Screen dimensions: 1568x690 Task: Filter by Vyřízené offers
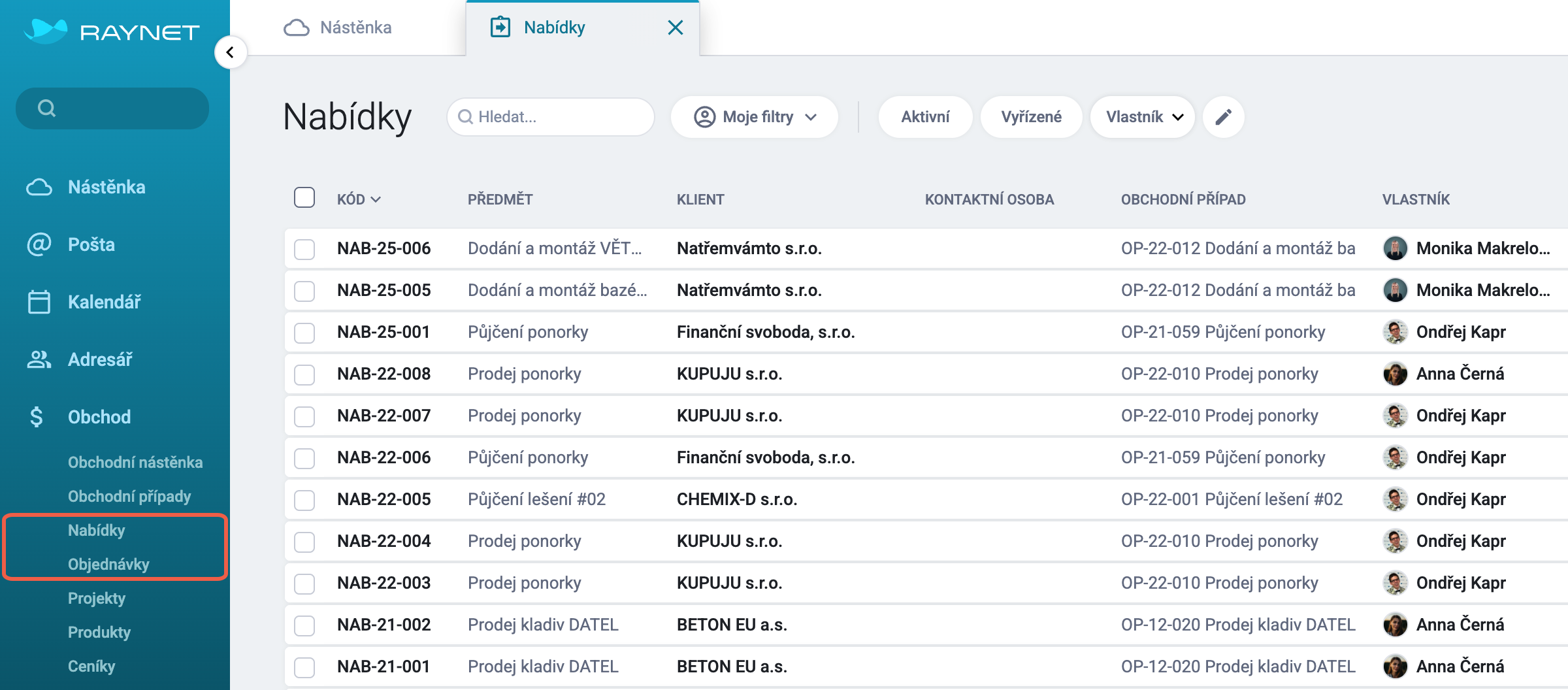pyautogui.click(x=1031, y=117)
